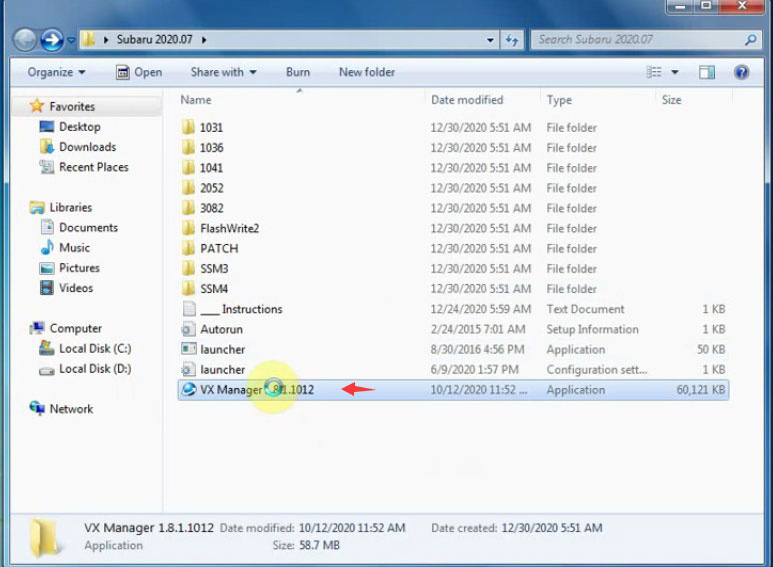Open the Share with menu
This screenshot has width=773, height=567.
(224, 72)
